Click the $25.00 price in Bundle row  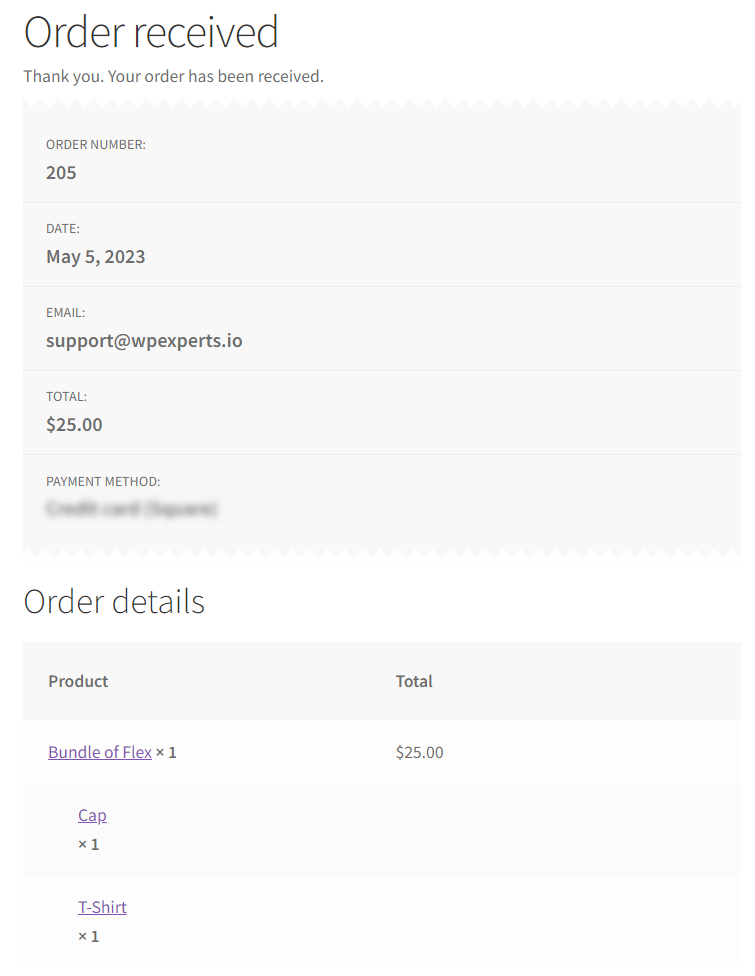click(420, 752)
